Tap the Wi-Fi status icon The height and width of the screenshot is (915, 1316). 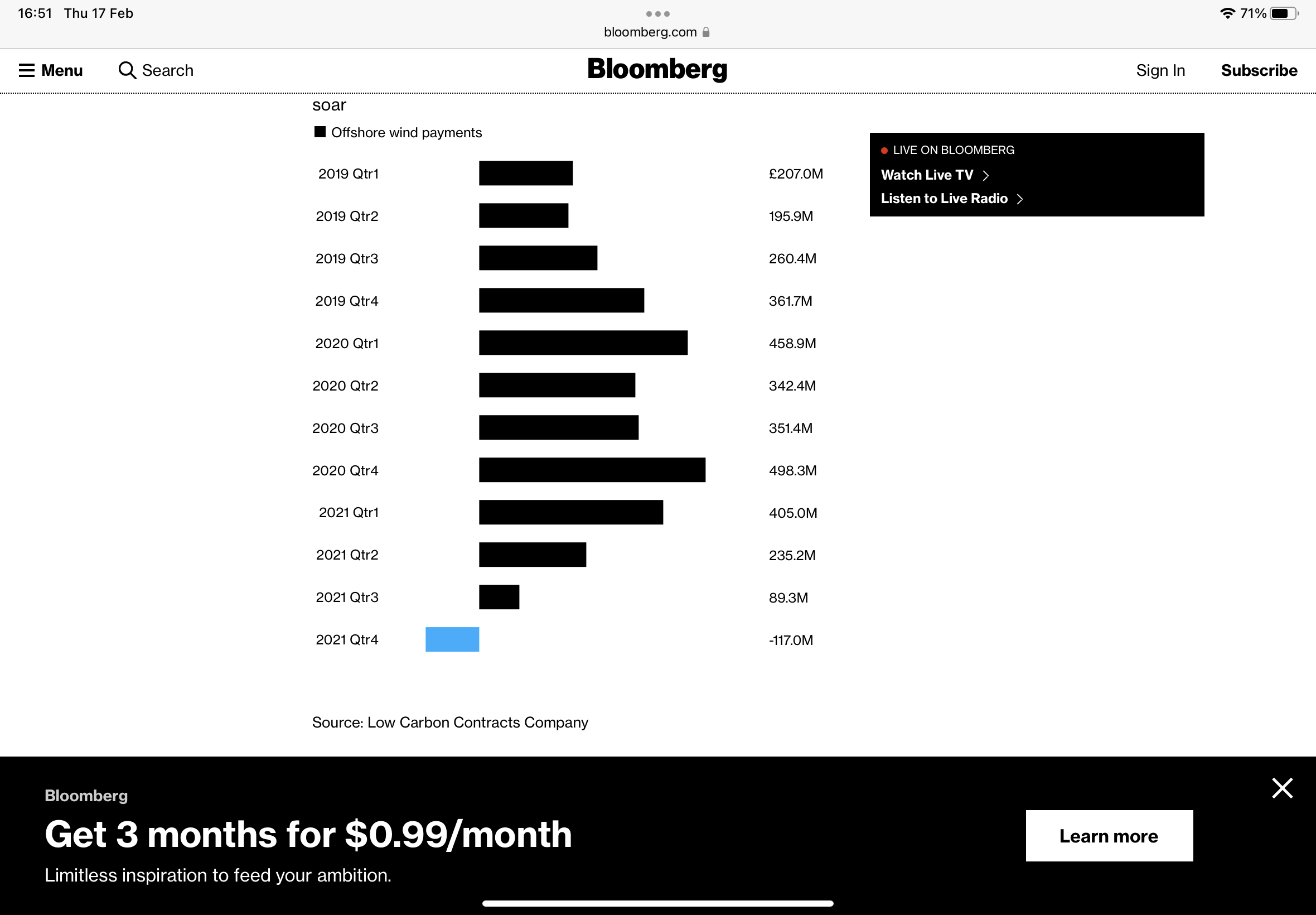click(x=1227, y=13)
